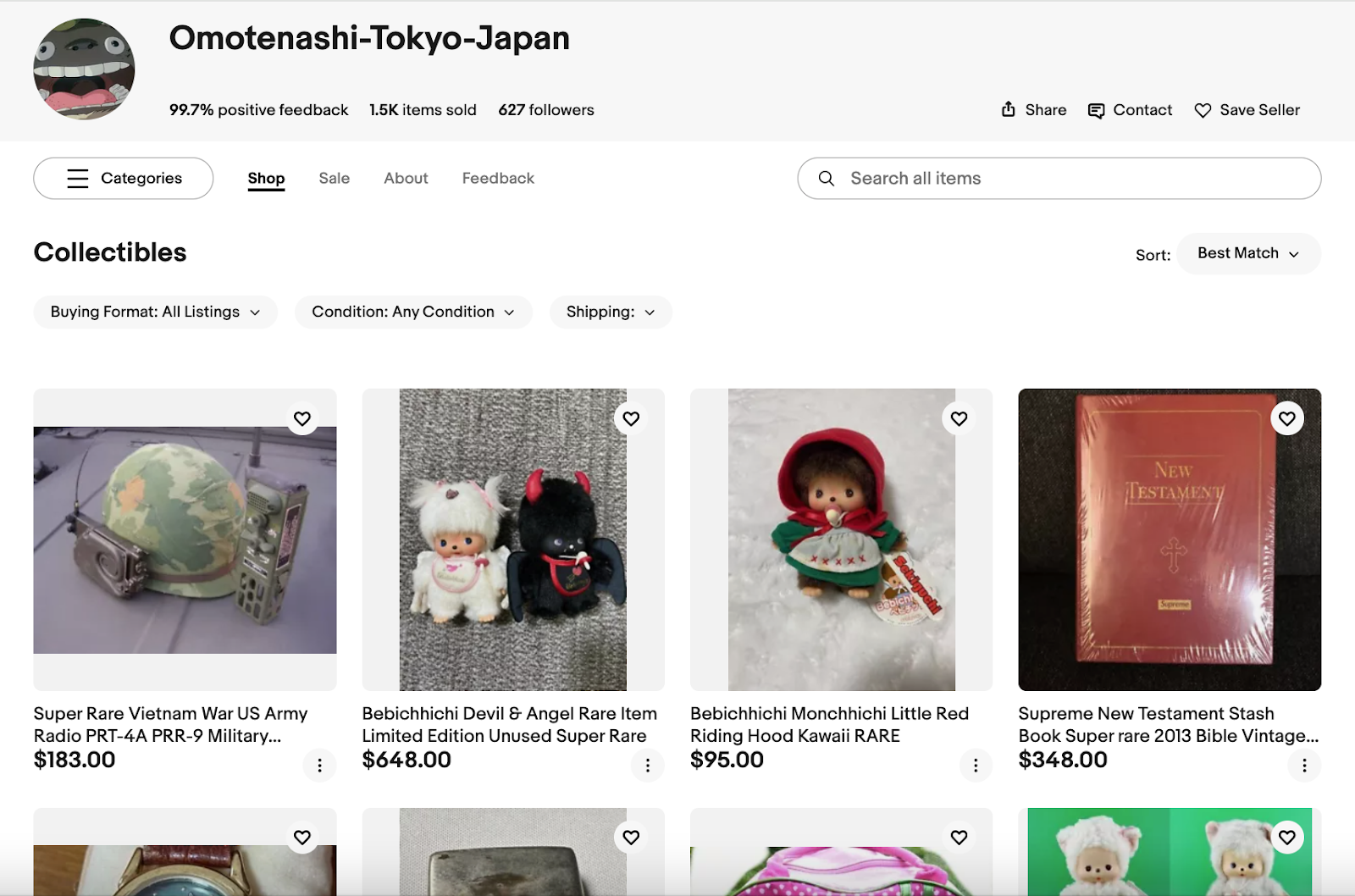Click the Contact message icon
Screen dimensions: 1355x896
[1096, 110]
